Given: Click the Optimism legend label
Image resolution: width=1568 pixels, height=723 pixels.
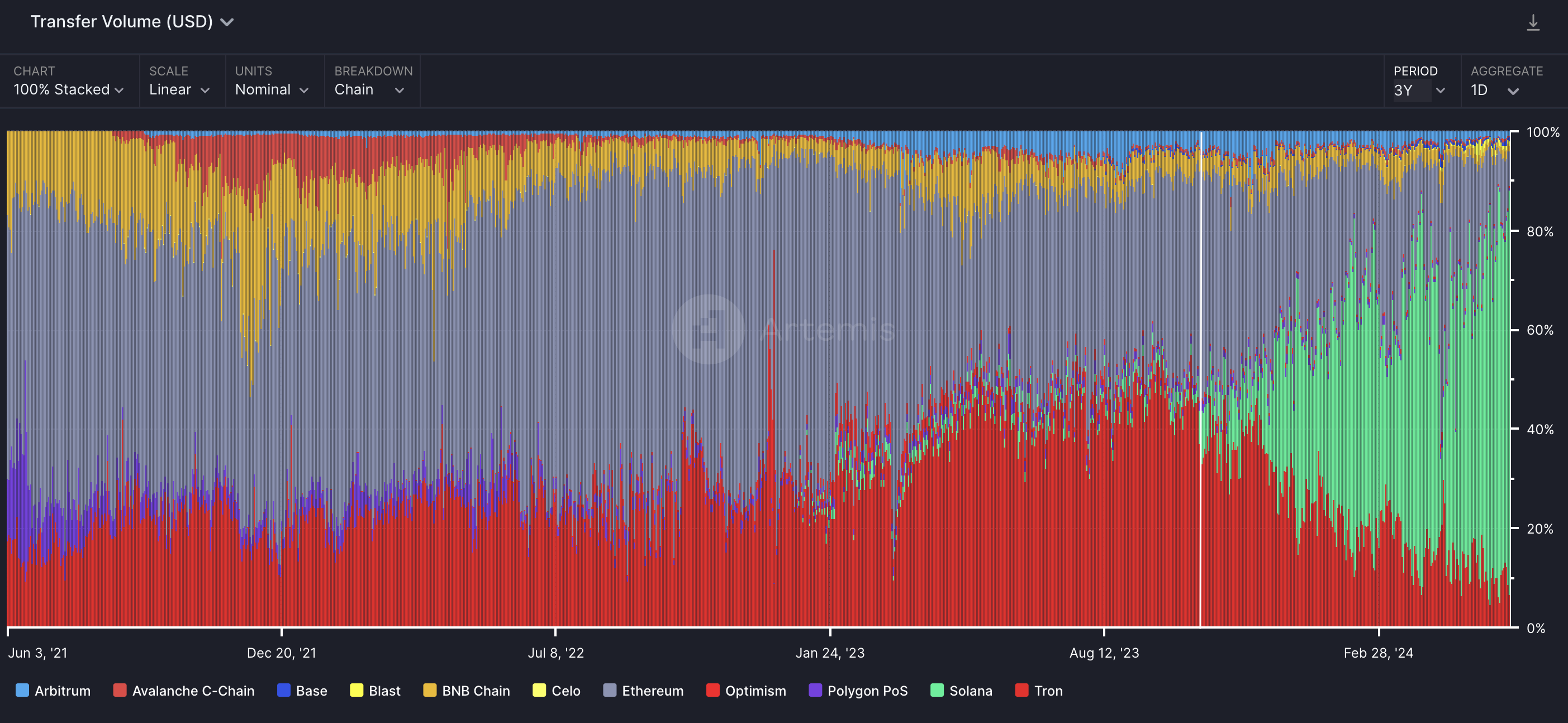Looking at the screenshot, I should pos(755,691).
